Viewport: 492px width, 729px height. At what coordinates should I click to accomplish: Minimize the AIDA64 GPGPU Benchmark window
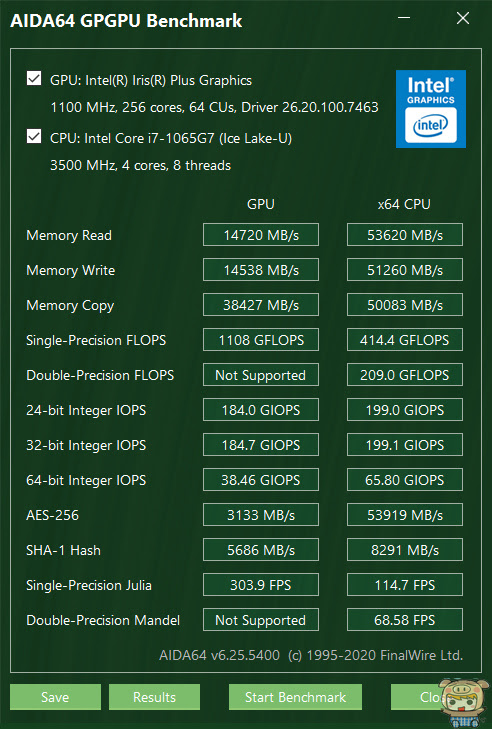tap(404, 18)
